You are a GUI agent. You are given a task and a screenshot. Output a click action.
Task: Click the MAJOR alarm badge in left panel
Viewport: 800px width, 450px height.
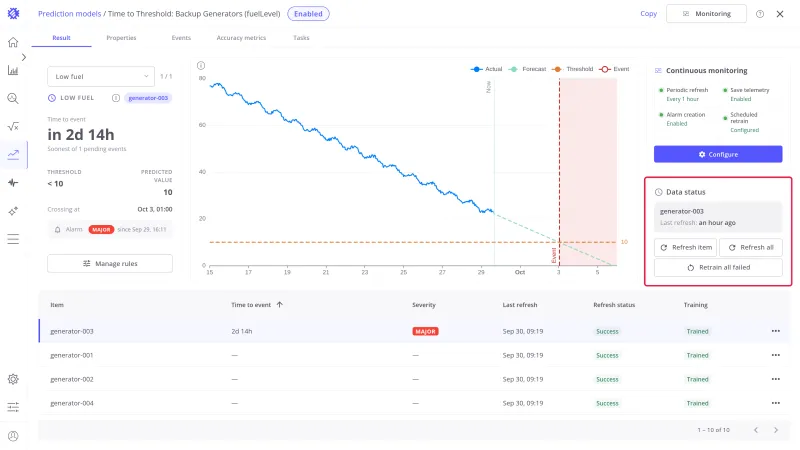101,230
